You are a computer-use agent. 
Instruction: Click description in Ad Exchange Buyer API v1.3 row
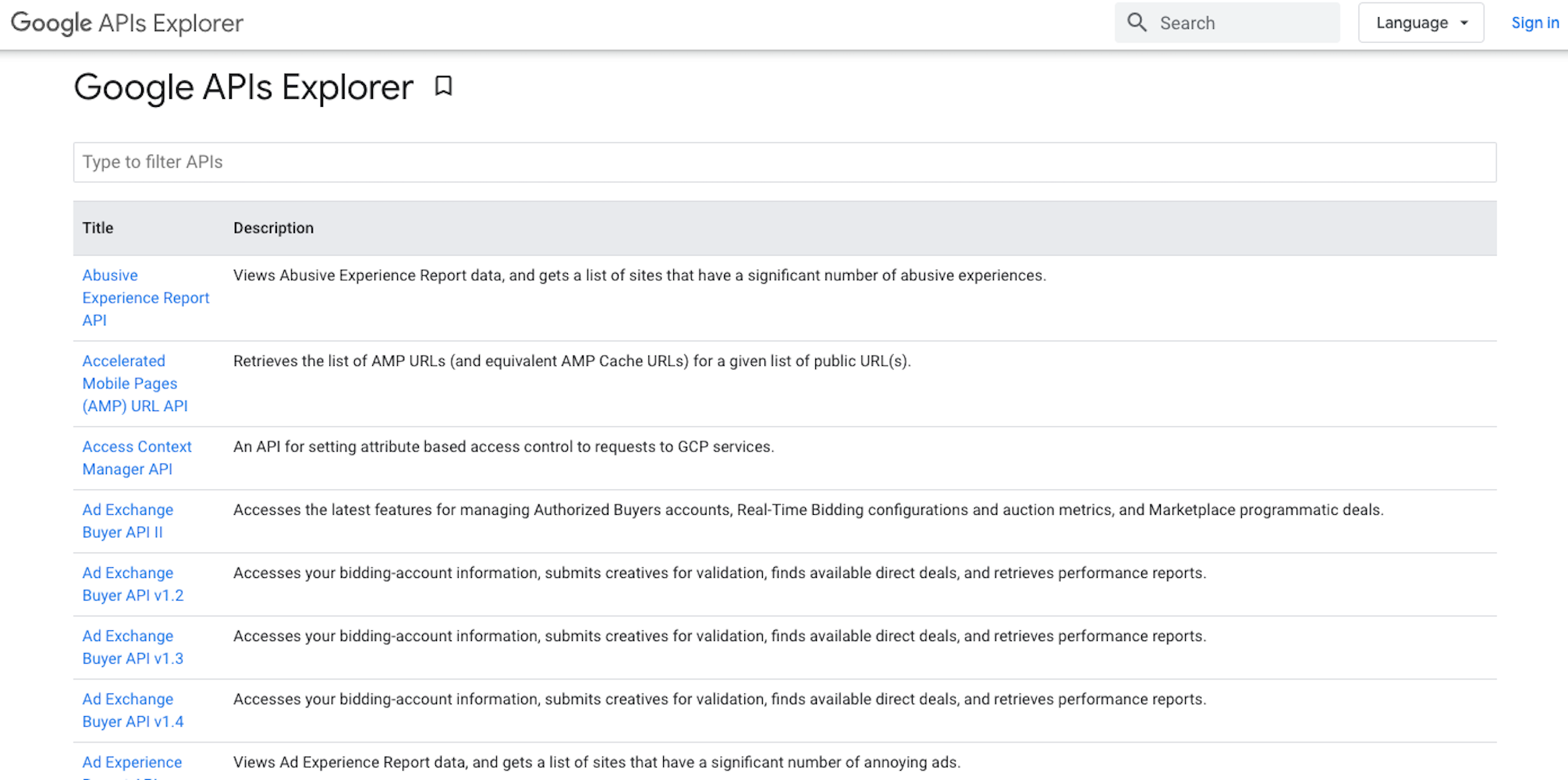point(719,636)
